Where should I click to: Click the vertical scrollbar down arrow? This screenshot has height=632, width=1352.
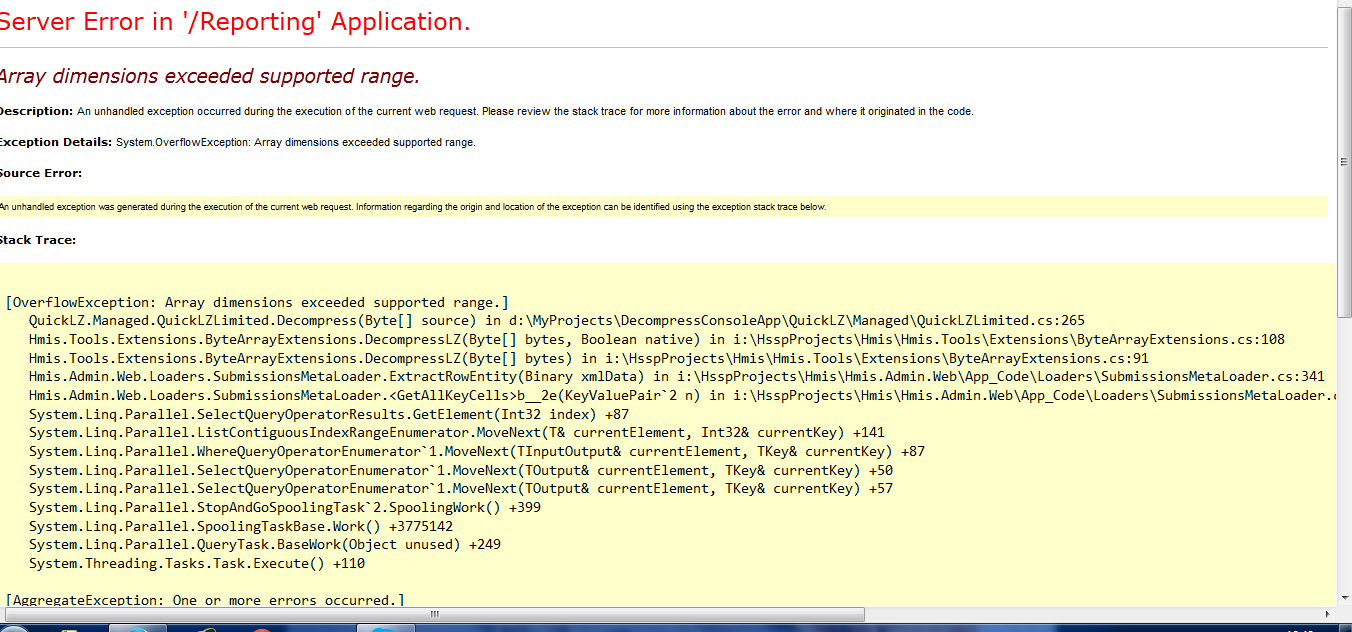click(1344, 597)
